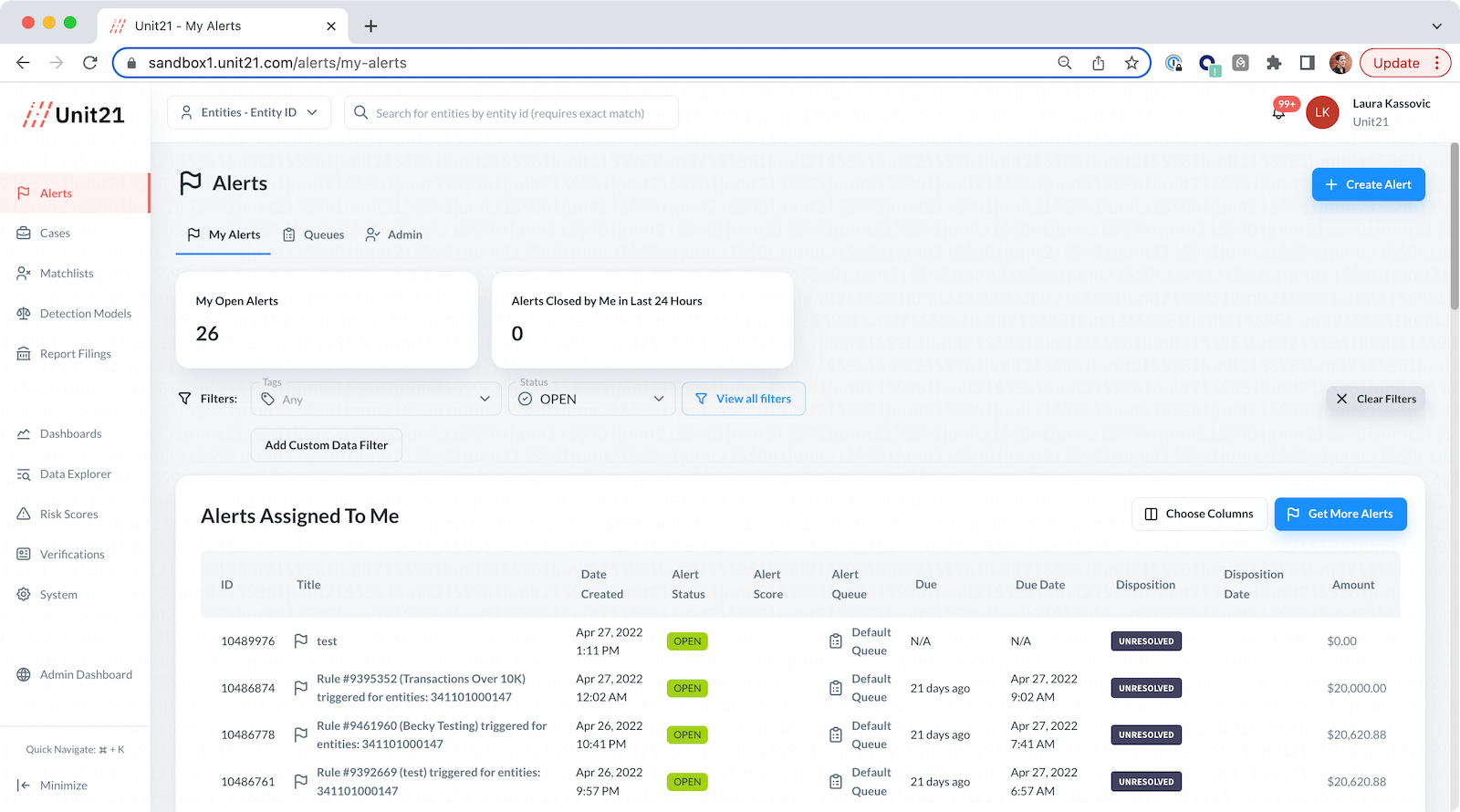1460x812 pixels.
Task: Click the browser share icon
Action: click(1099, 63)
